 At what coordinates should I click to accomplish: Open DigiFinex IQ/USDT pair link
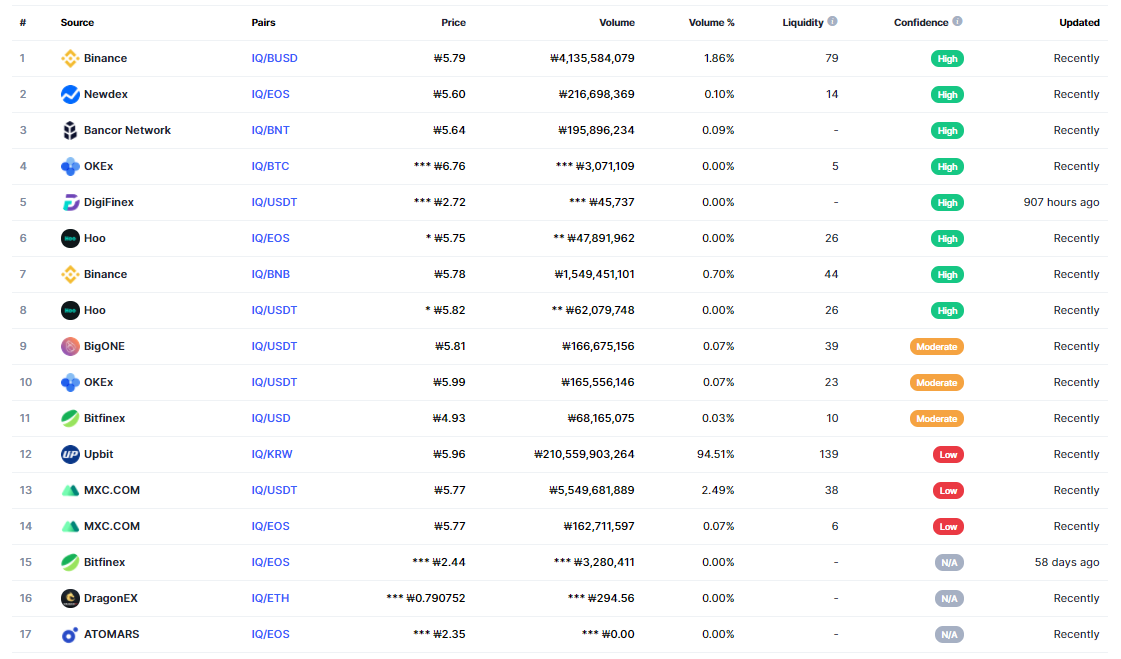click(274, 202)
